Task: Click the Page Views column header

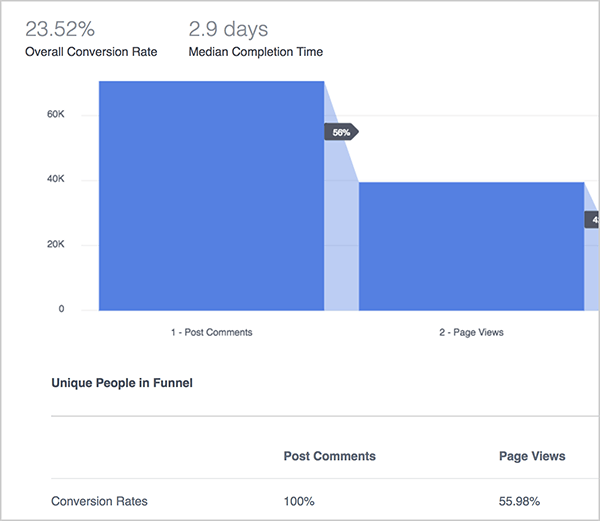Action: click(532, 456)
